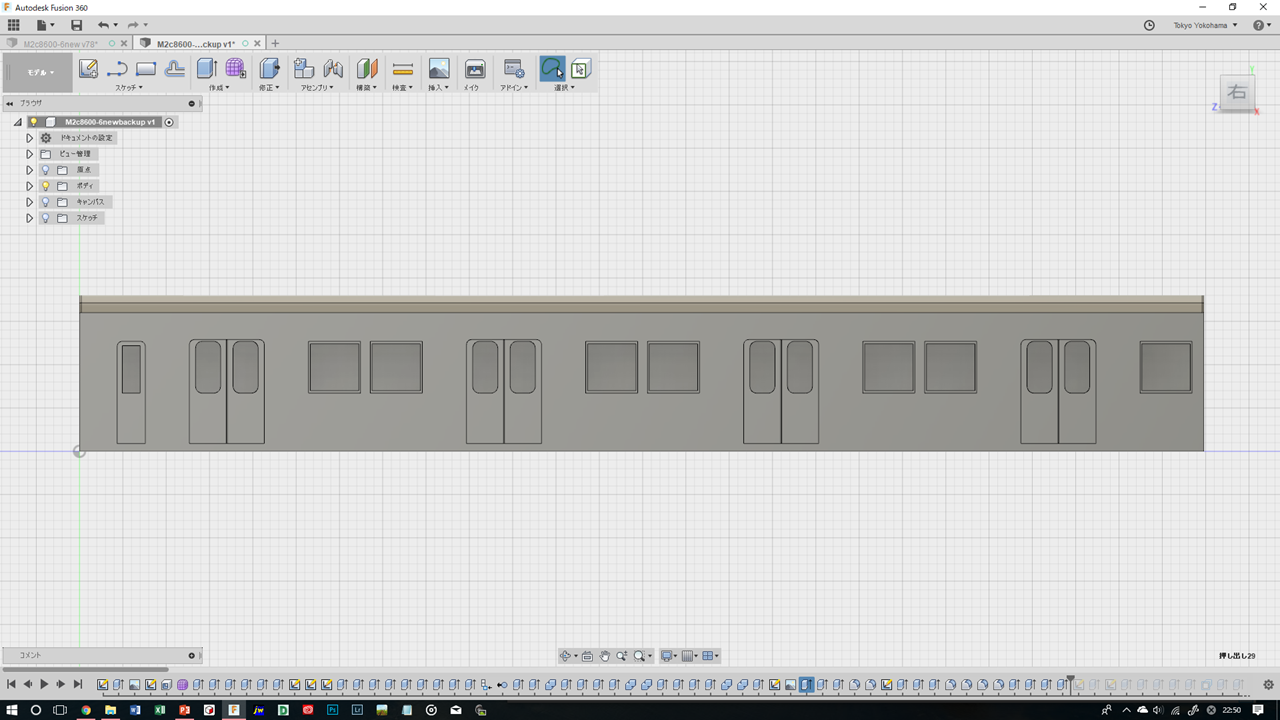This screenshot has height=720, width=1280.
Task: Click the Undo arrow
Action: click(103, 25)
